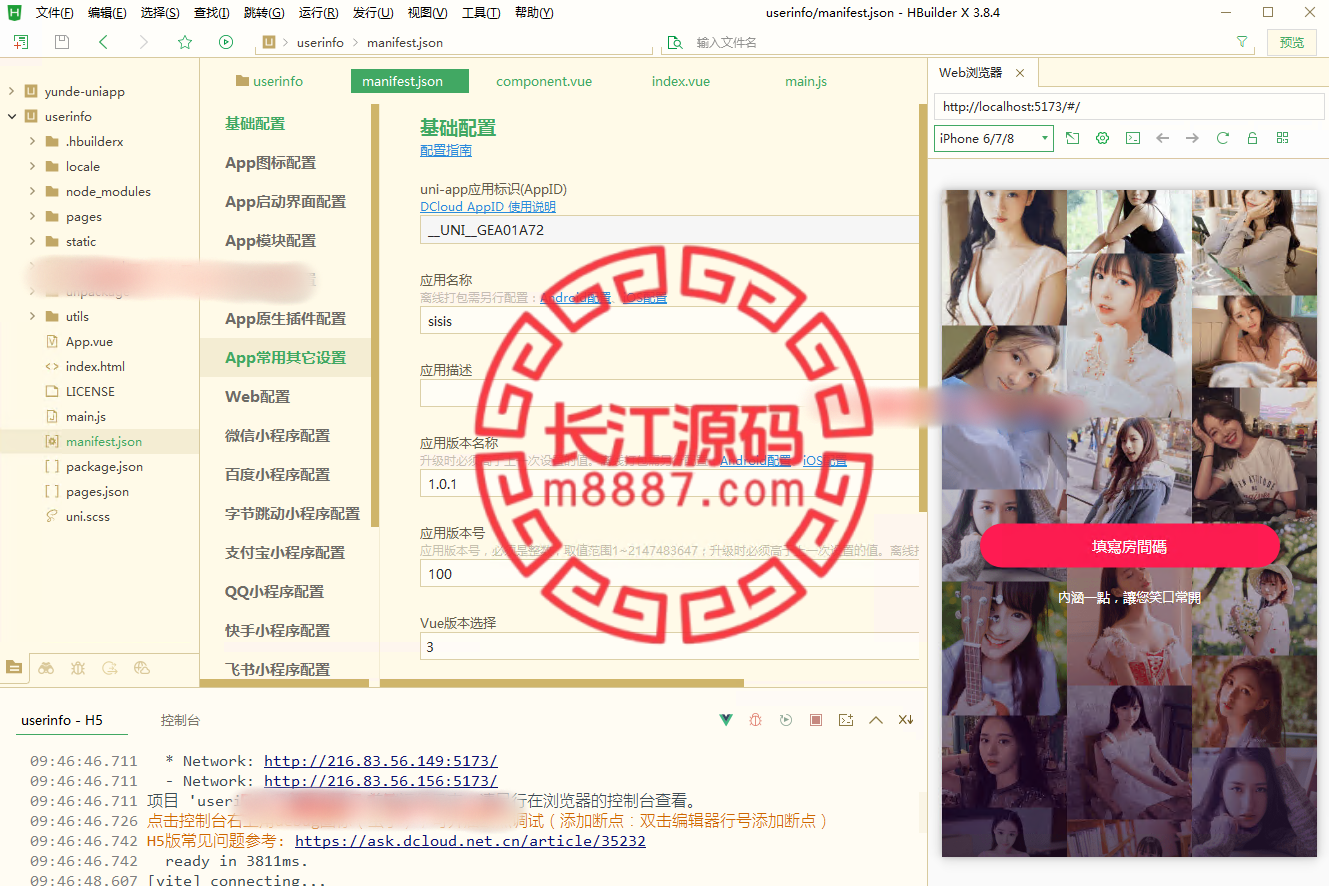Click the browser lock icon
This screenshot has width=1329, height=886.
click(1252, 138)
